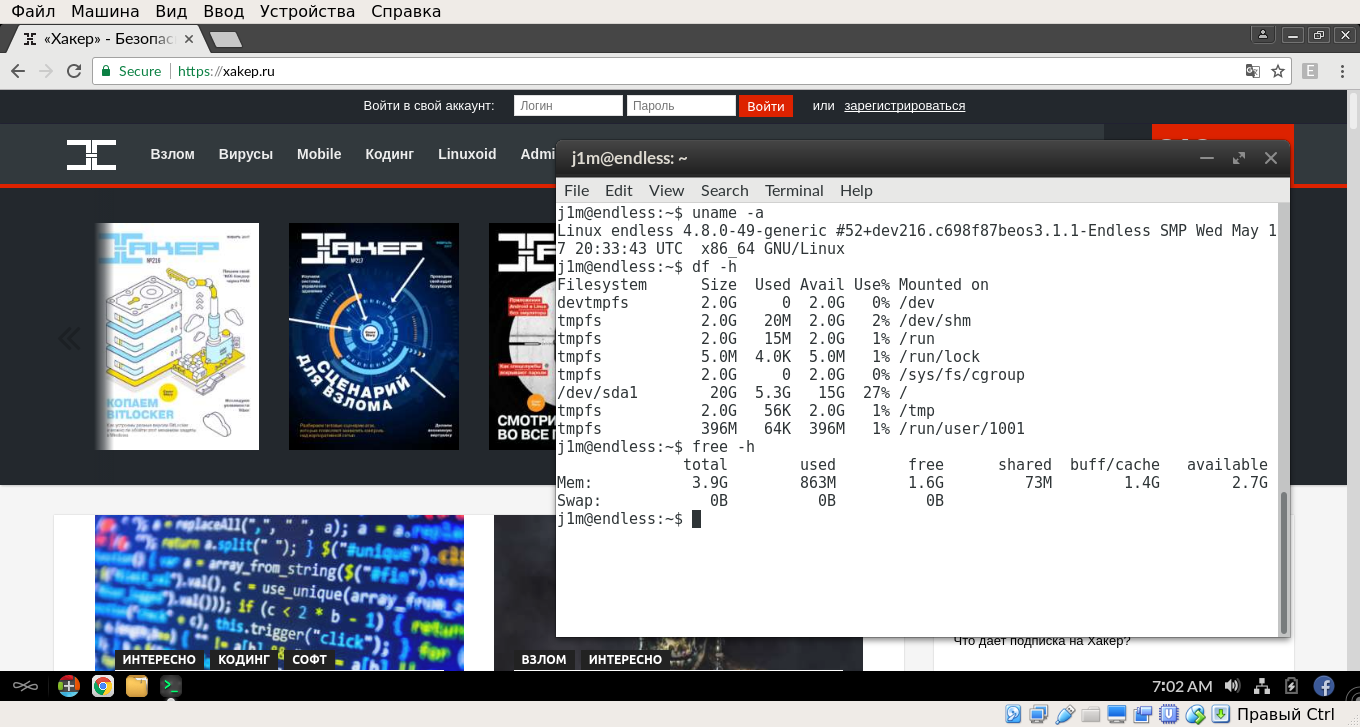Click Xakep site logo in header
This screenshot has height=727, width=1360.
[x=91, y=154]
